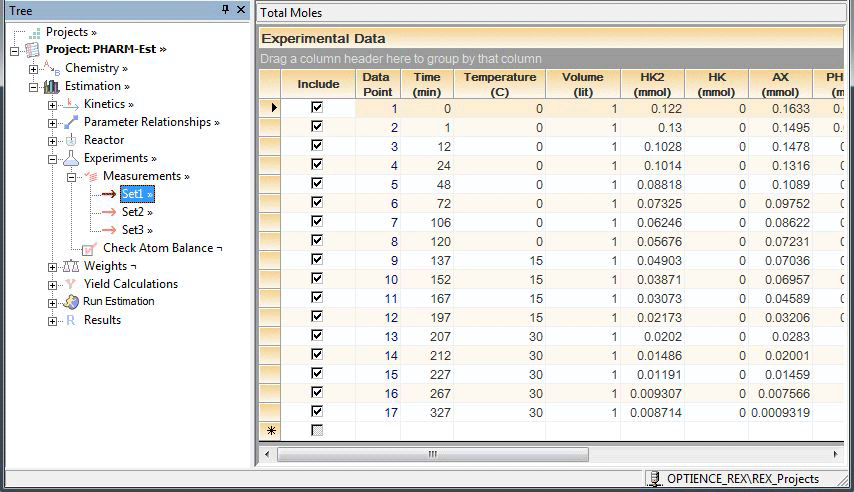Sort by Data Point column header
Viewport: 854px width, 492px height.
377,84
